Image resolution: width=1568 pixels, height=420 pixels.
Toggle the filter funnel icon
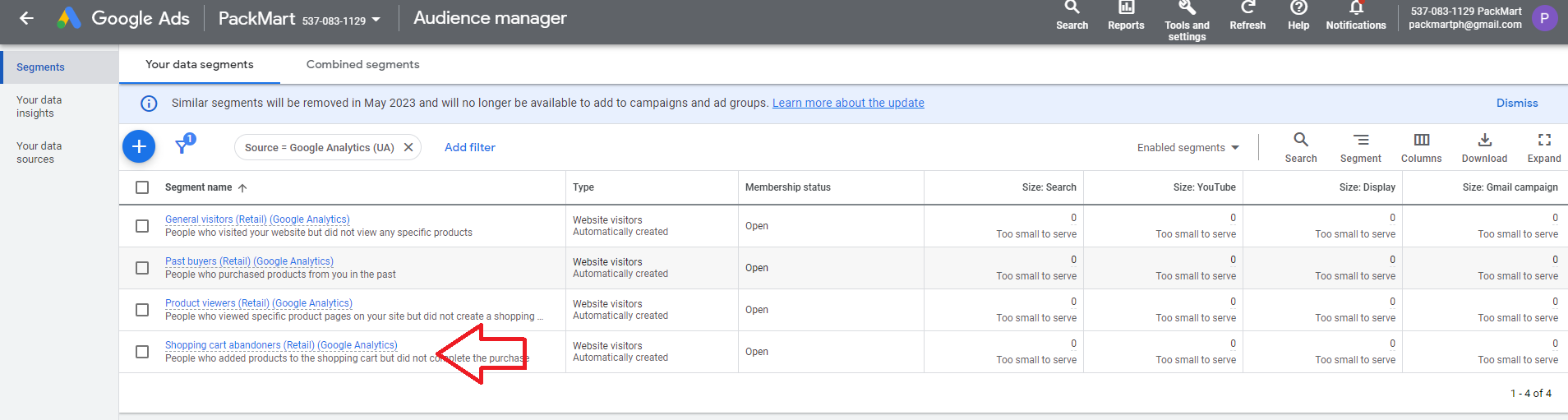coord(183,145)
